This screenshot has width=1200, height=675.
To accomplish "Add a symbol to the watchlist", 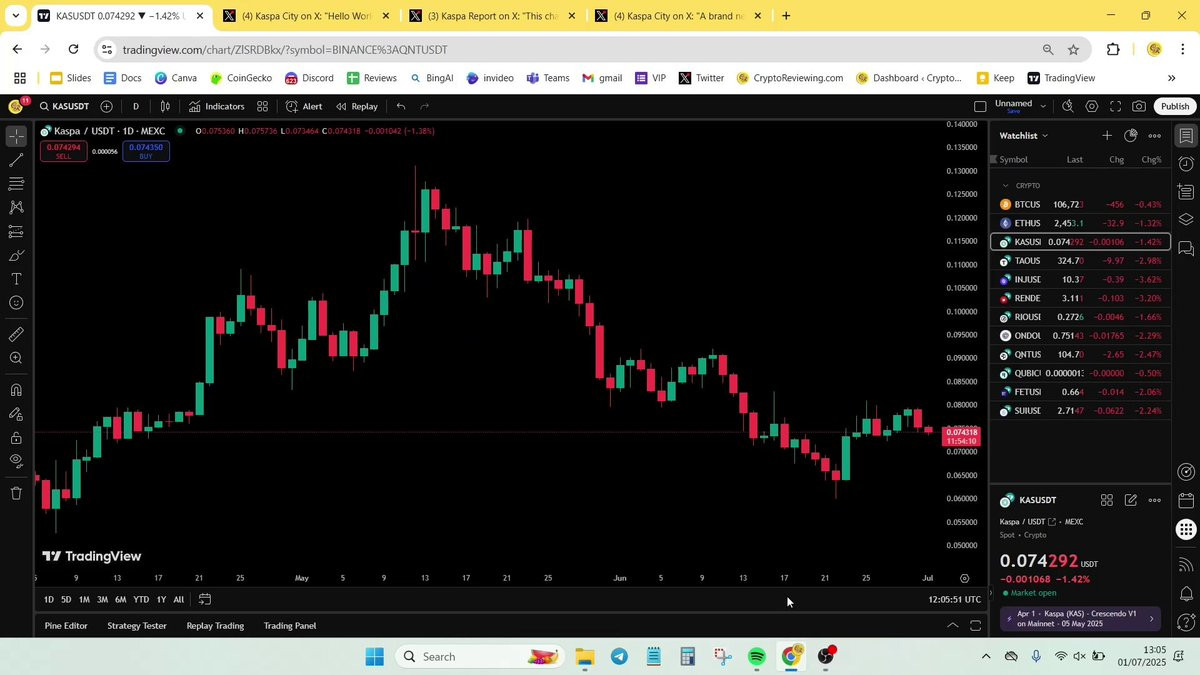I will (1107, 135).
